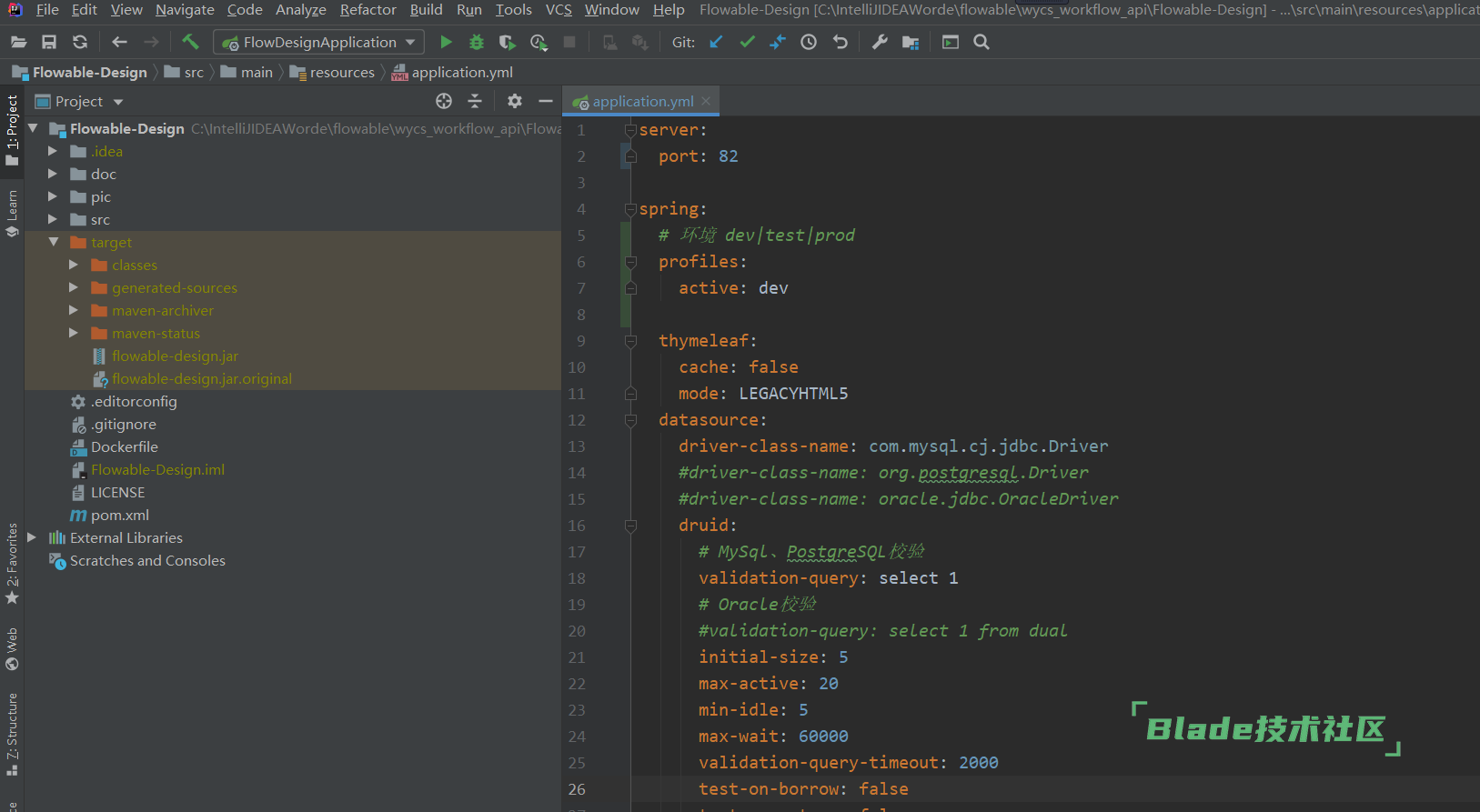Open the FlowDesignApplication run configuration dropdown
Screen dimensions: 1480x812
[x=410, y=42]
